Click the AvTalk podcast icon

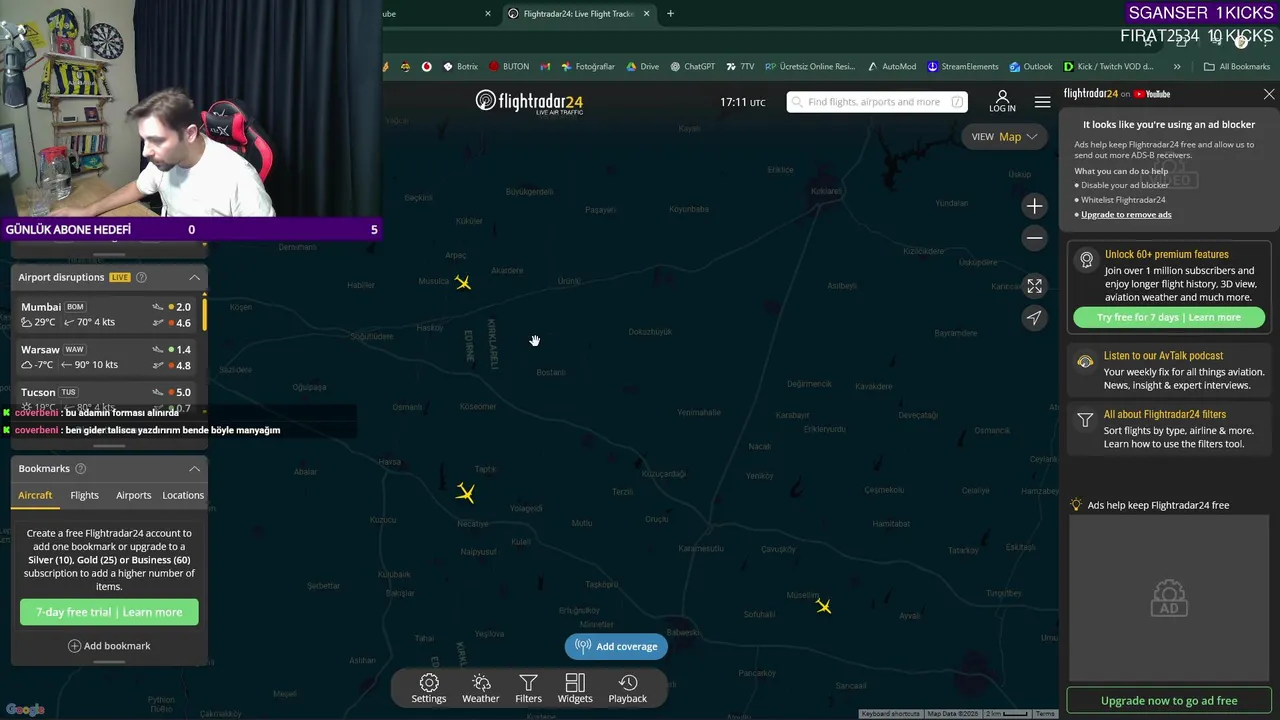tap(1085, 362)
